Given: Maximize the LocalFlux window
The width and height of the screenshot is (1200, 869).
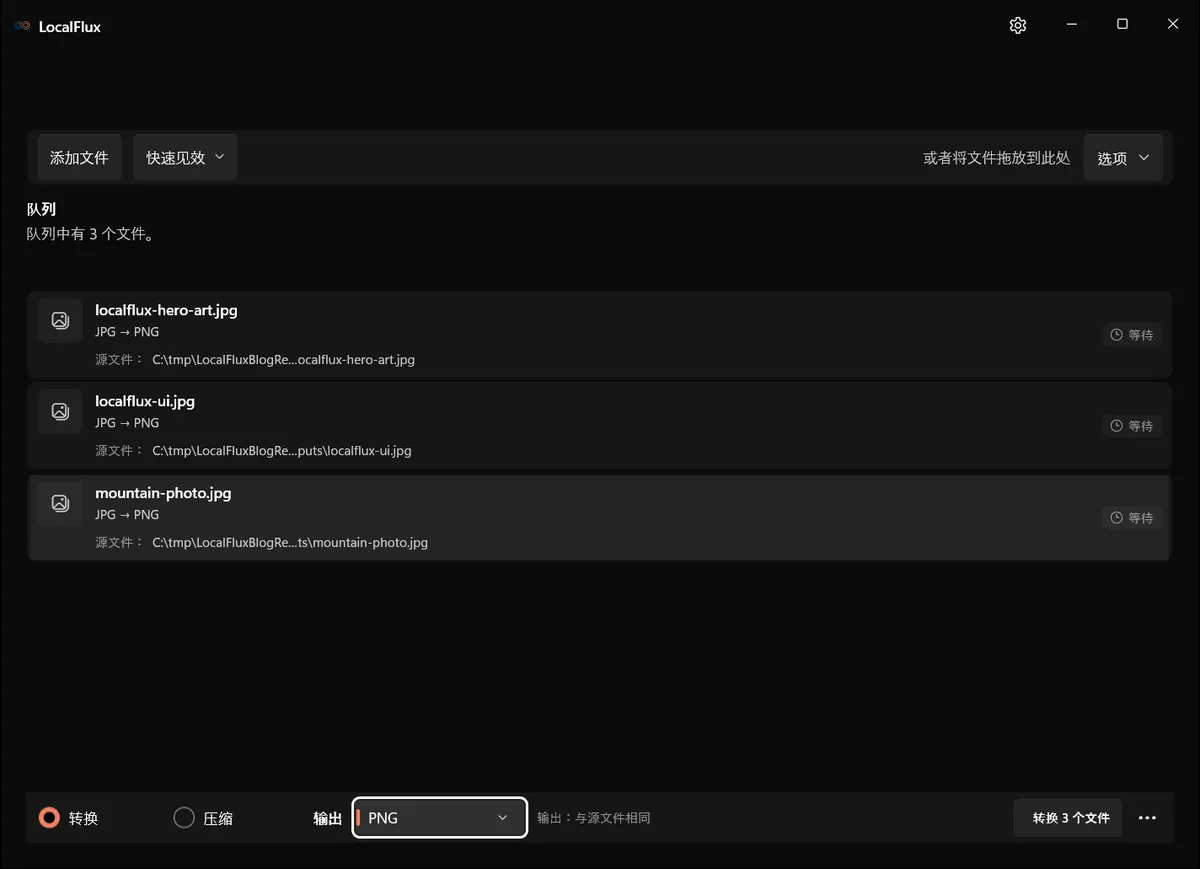Looking at the screenshot, I should pos(1122,25).
